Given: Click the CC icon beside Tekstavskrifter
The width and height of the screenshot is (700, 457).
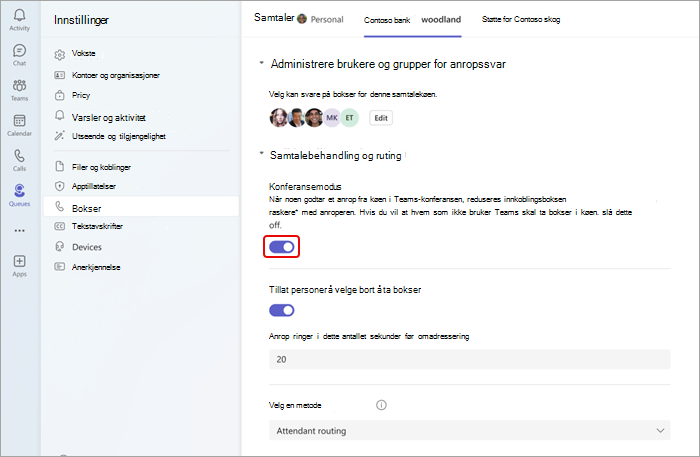Looking at the screenshot, I should 59,226.
